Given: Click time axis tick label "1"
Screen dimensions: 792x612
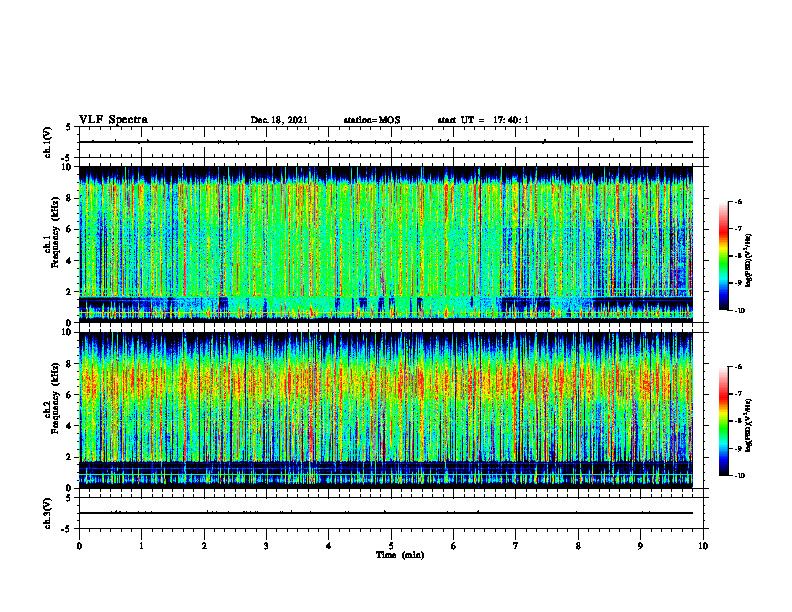Looking at the screenshot, I should point(141,546).
